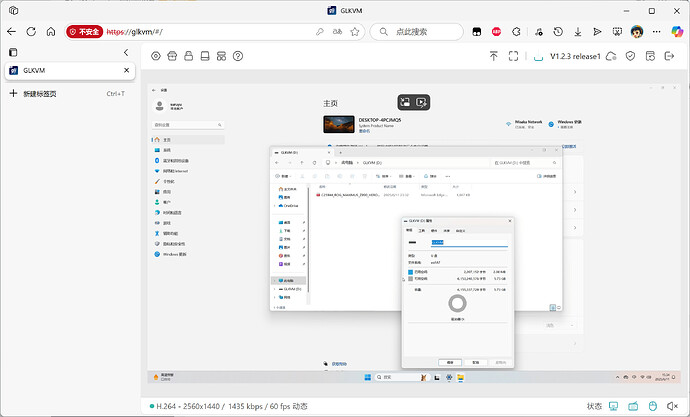The height and width of the screenshot is (417, 690).
Task: Select 主页 in the remote Settings sidebar
Action: tap(167, 140)
